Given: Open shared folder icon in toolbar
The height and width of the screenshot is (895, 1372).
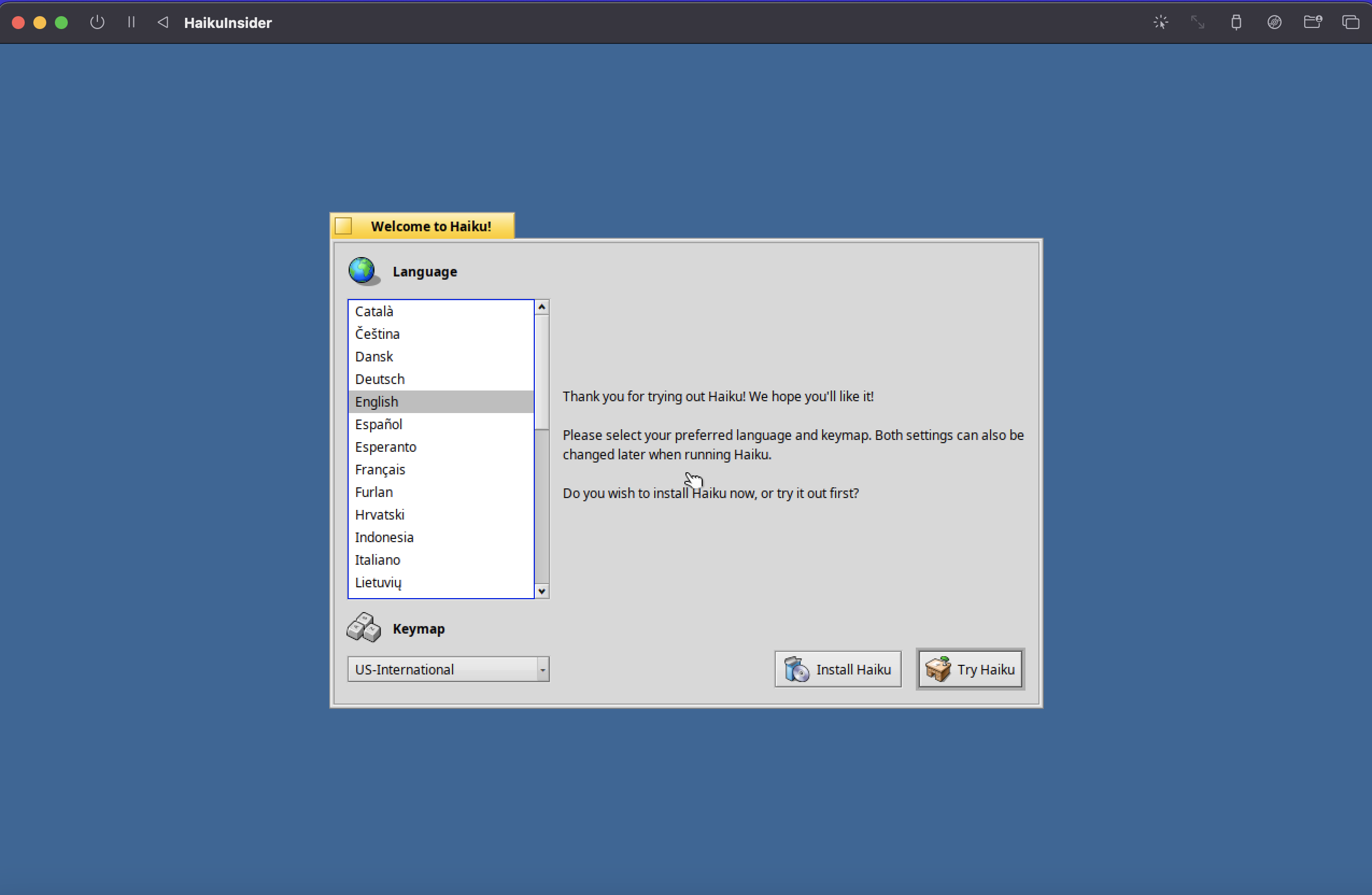Looking at the screenshot, I should [x=1313, y=23].
